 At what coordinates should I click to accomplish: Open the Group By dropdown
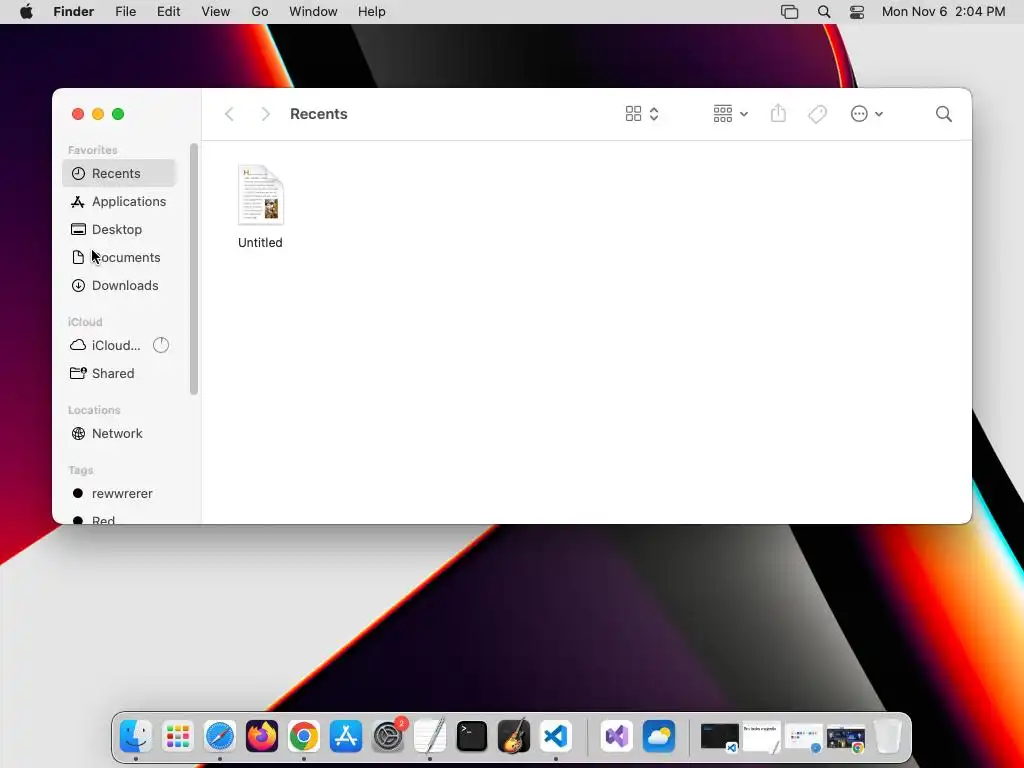(x=730, y=114)
